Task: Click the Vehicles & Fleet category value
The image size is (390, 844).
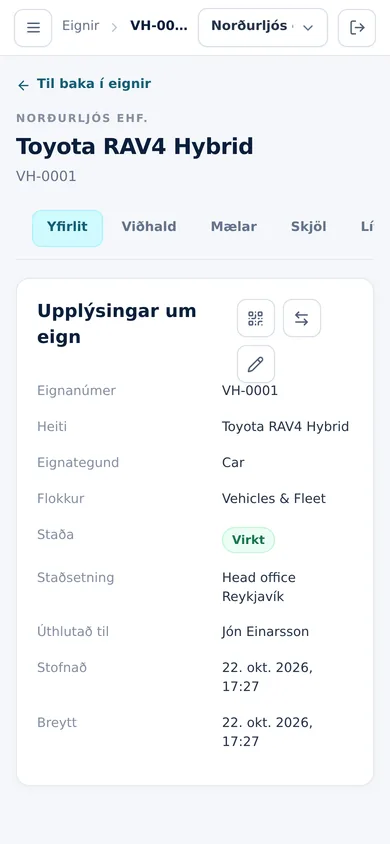Action: [x=274, y=499]
